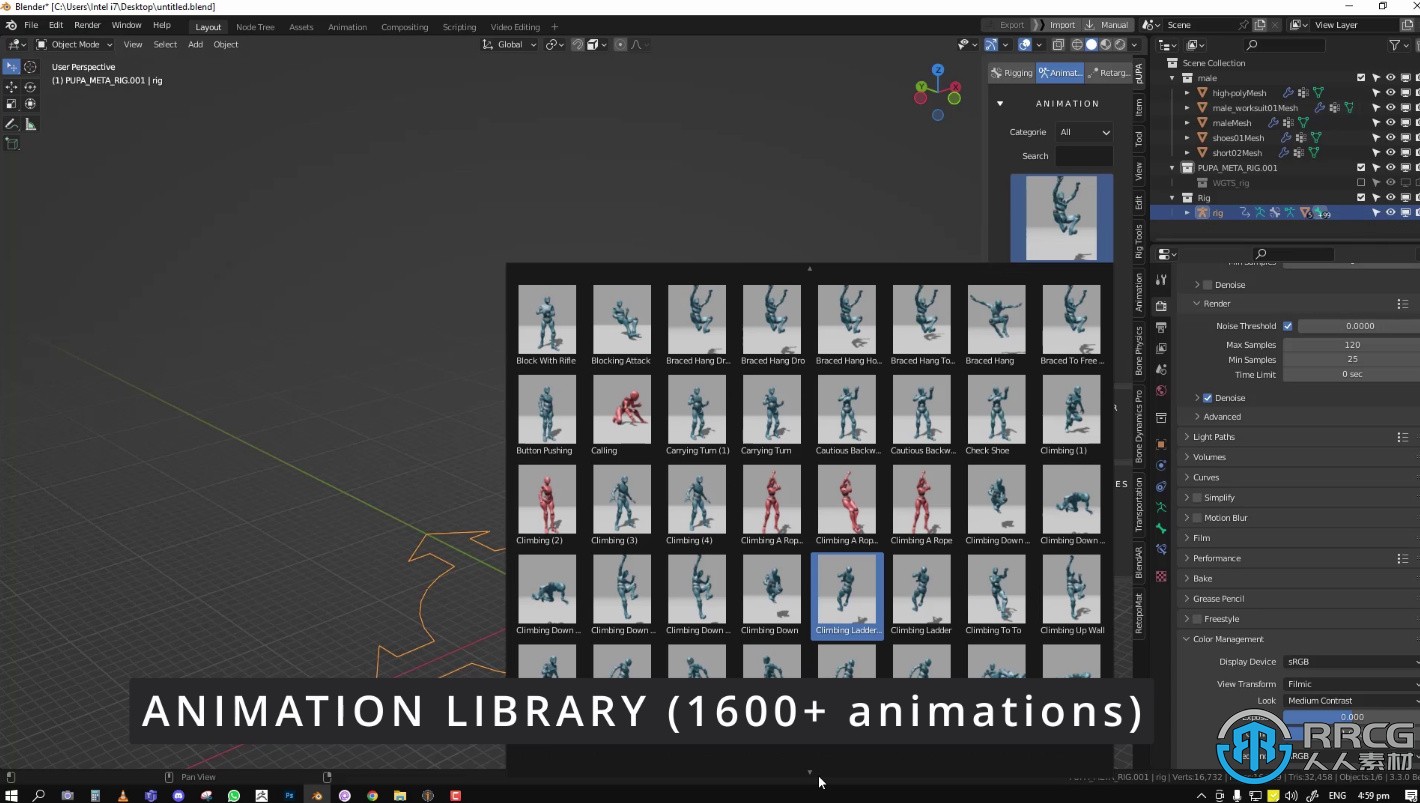
Task: Open the Add menu in viewport header
Action: click(x=195, y=45)
